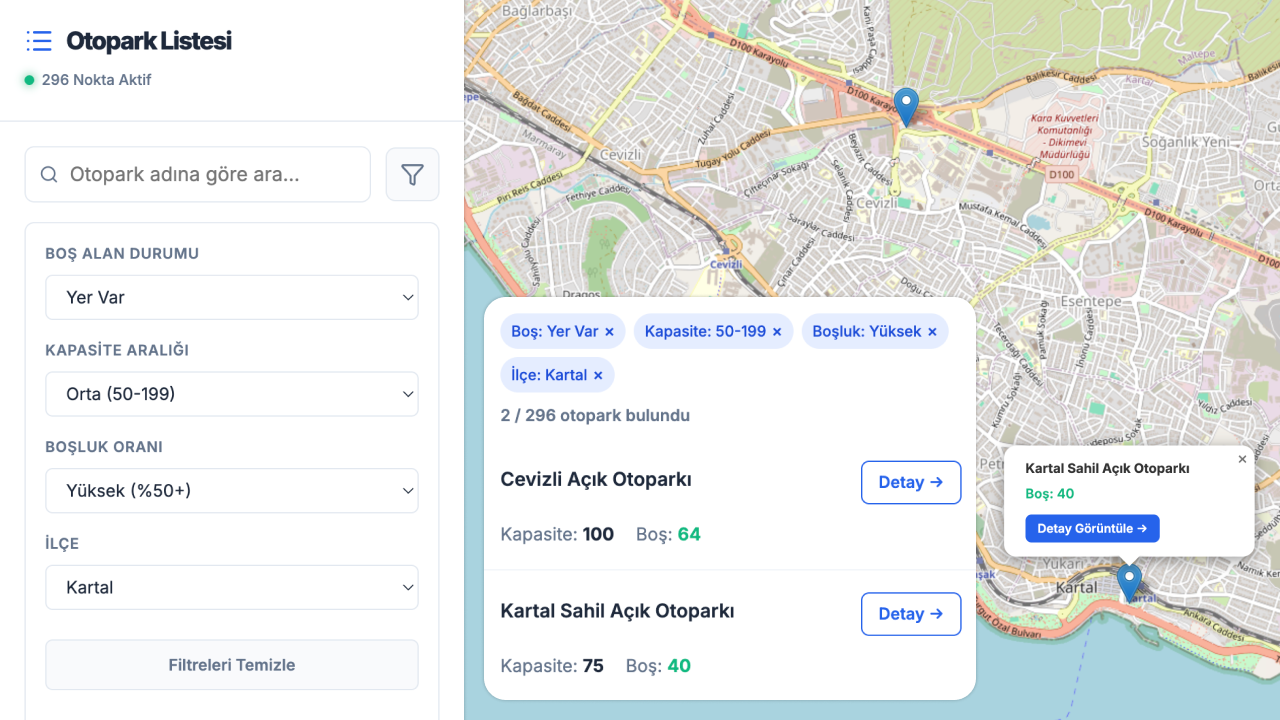The width and height of the screenshot is (1280, 720).
Task: Toggle the filter funnel icon button
Action: tap(412, 175)
